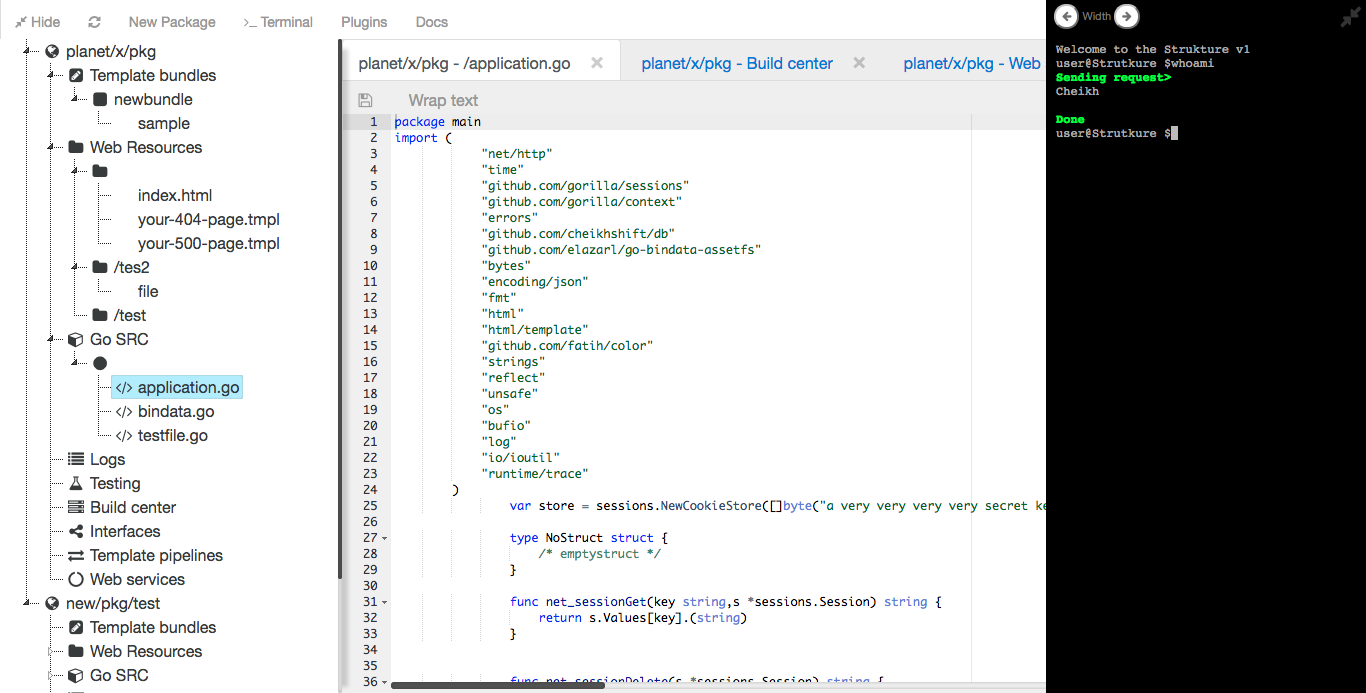Image resolution: width=1366 pixels, height=693 pixels.
Task: Collapse the new/pkg/test tree node arrow
Action: click(x=26, y=604)
